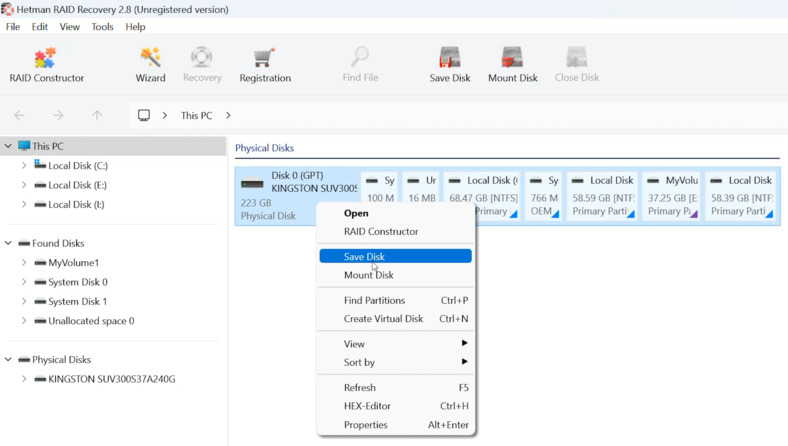Image resolution: width=788 pixels, height=446 pixels.
Task: Select Mount Disk from context menu
Action: (369, 275)
